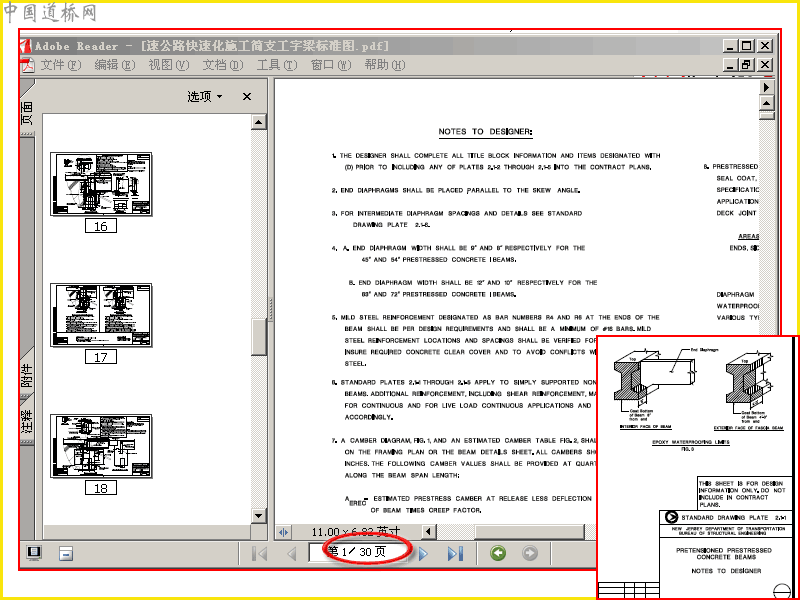Select page 16 thumbnail
This screenshot has height=600, width=800.
pos(101,184)
